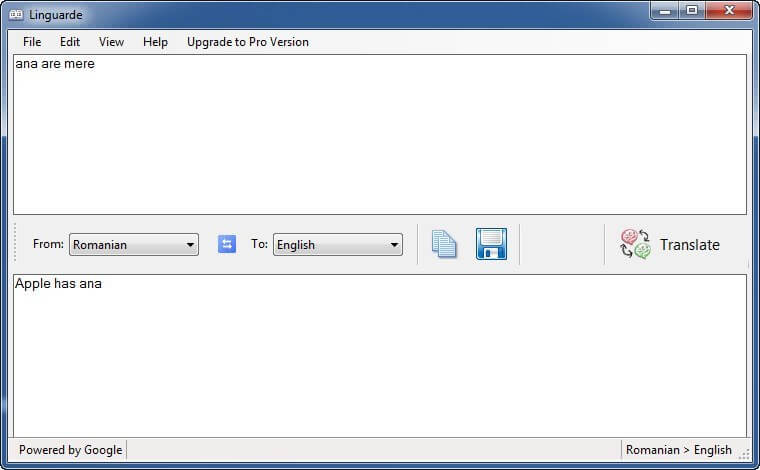Click inside the source text box with "ana are mere"
Viewport: 760px width, 470px height.
point(380,135)
